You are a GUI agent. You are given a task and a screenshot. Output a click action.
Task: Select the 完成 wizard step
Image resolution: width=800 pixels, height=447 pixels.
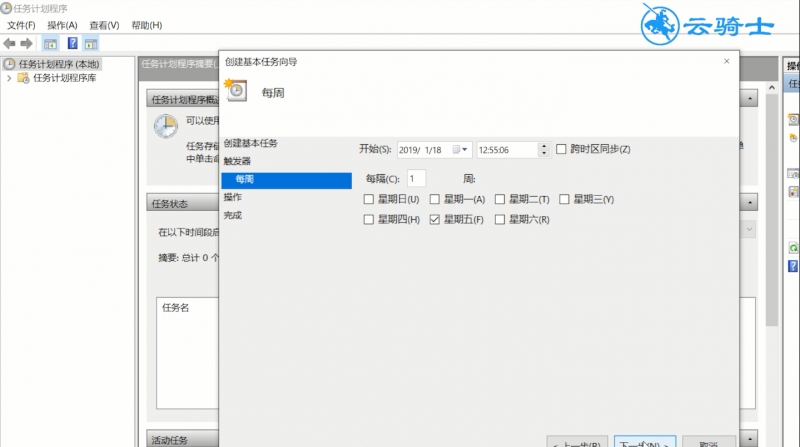coord(233,215)
